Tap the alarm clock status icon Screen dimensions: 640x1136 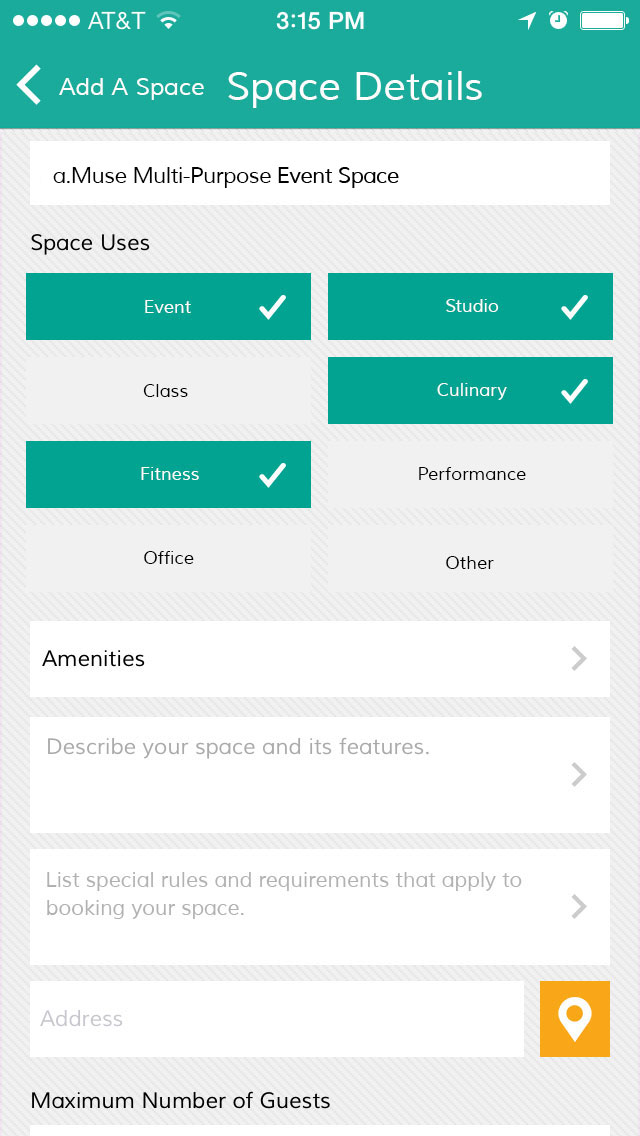[x=558, y=20]
